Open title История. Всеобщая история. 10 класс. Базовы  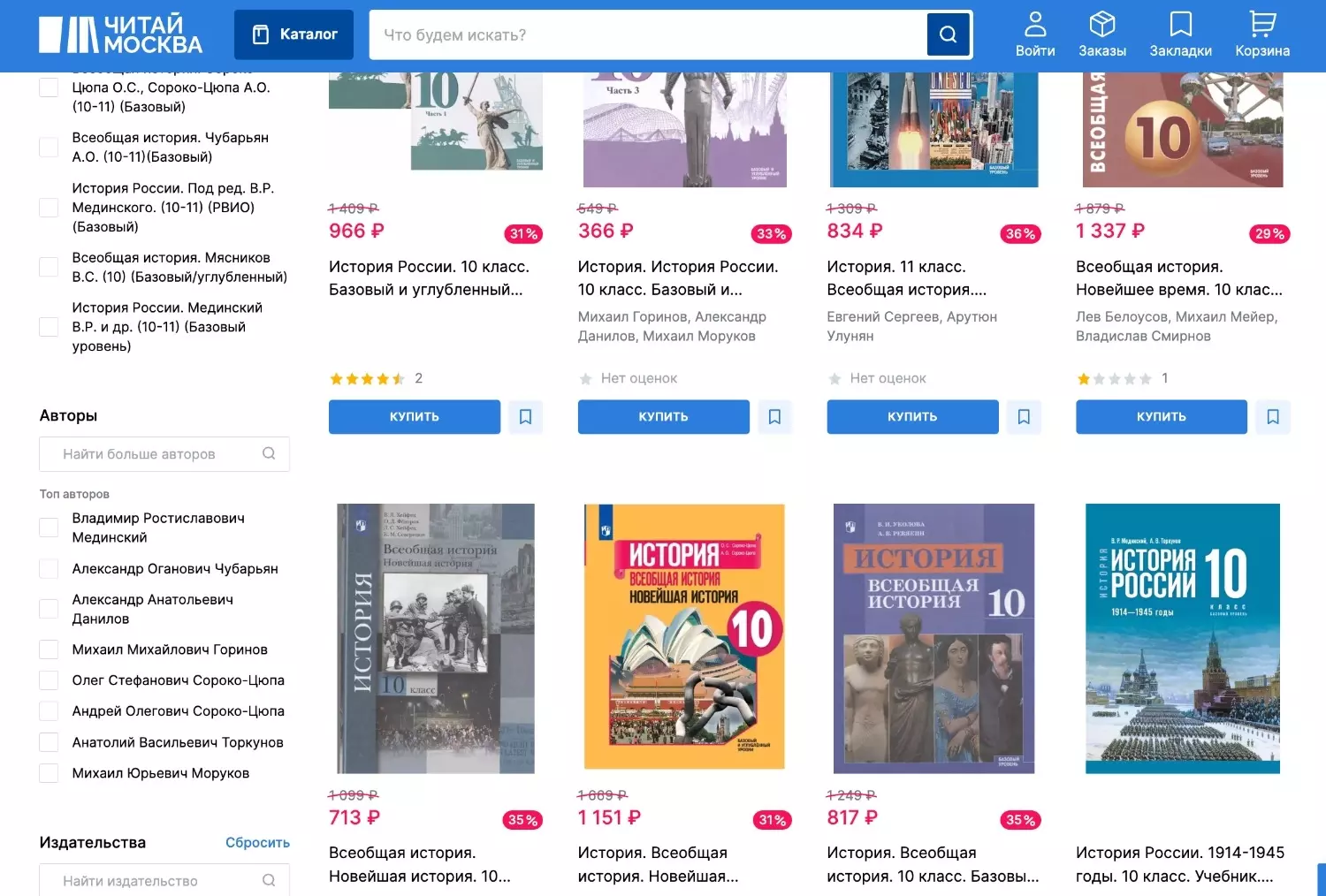click(933, 865)
